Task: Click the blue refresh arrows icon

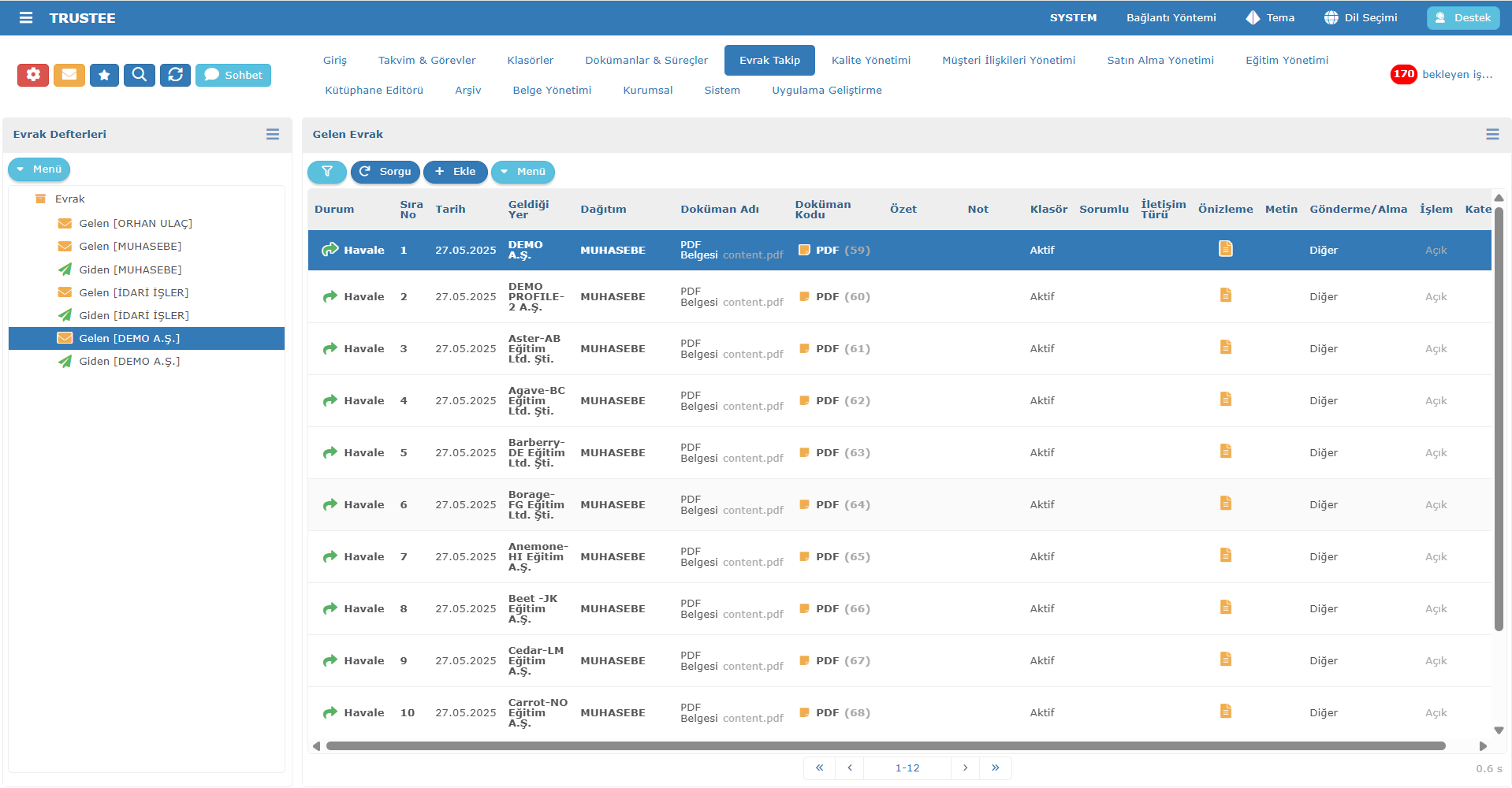Action: pyautogui.click(x=175, y=75)
